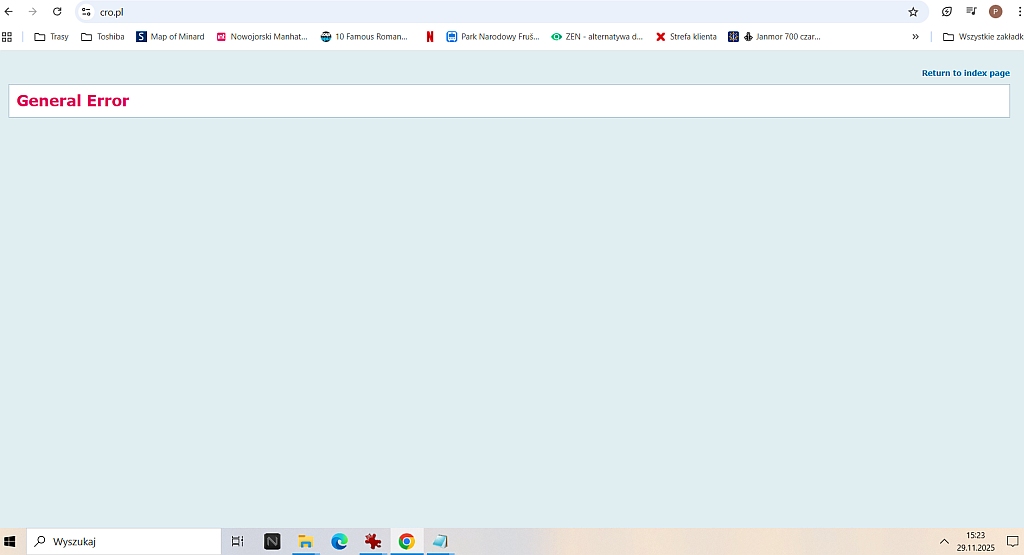Click the address bar showing cro.pl
The width and height of the screenshot is (1024, 555).
(x=500, y=12)
